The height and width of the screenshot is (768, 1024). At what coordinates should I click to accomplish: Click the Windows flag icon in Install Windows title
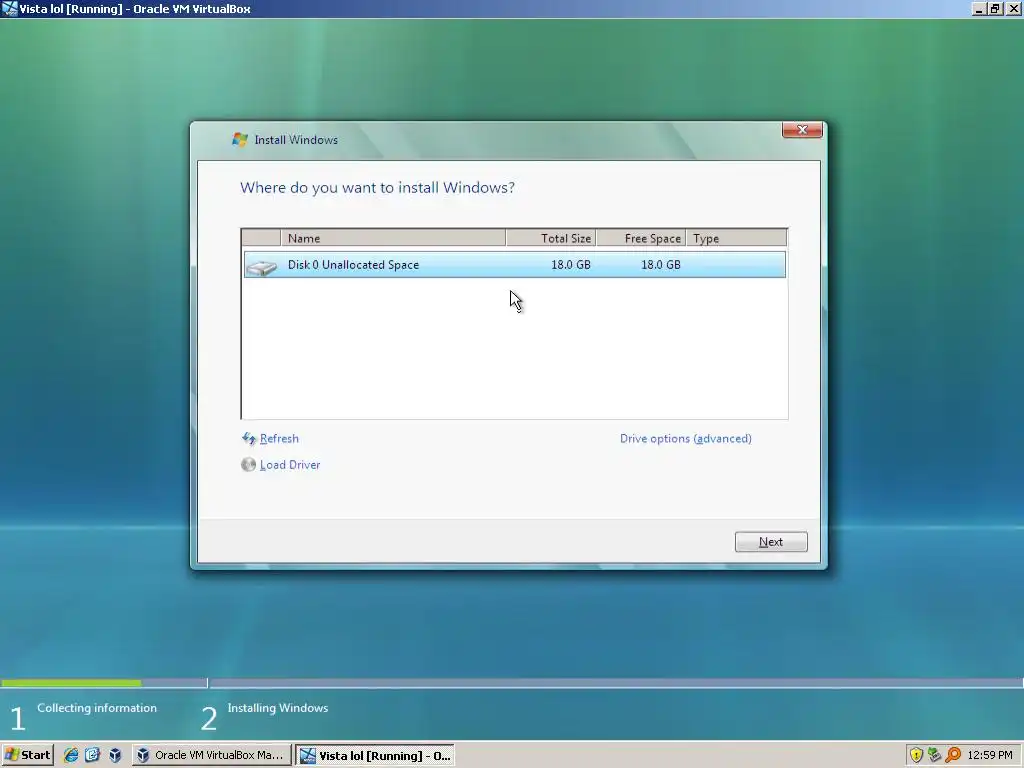coord(240,139)
